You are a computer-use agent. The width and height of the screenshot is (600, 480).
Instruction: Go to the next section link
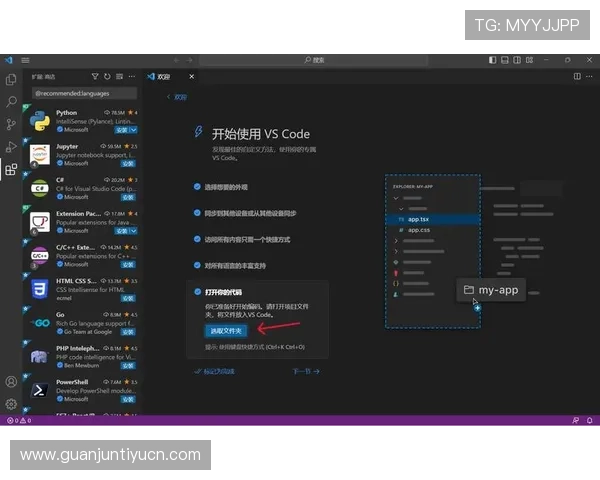[306, 371]
